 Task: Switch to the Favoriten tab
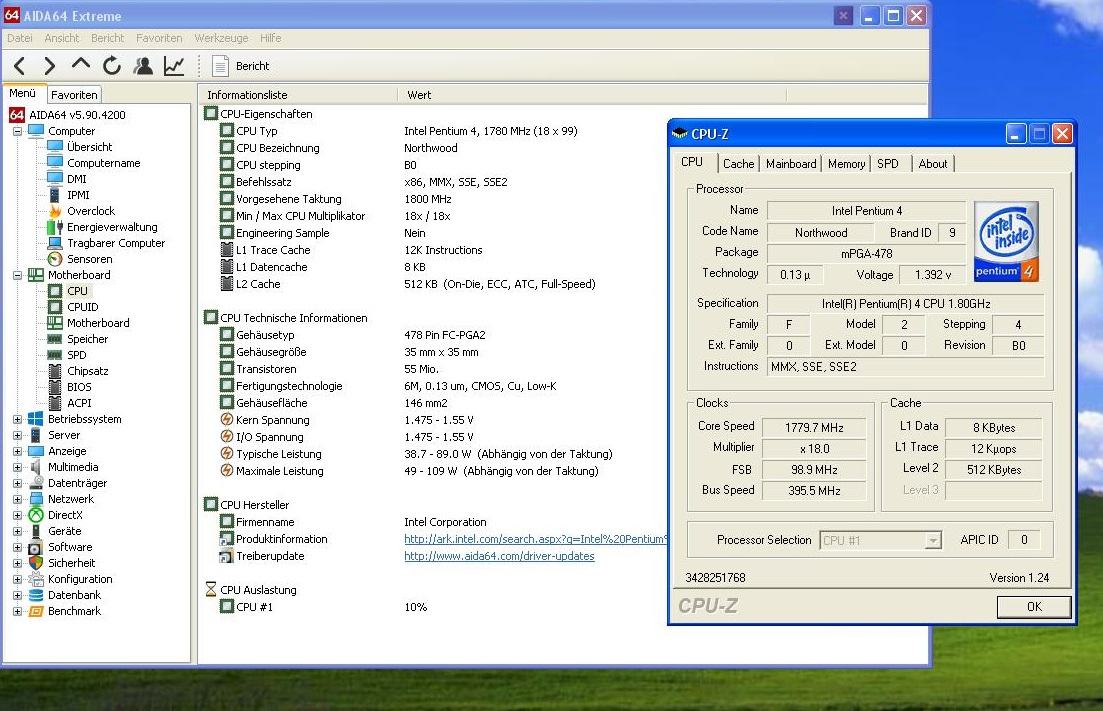pos(75,95)
